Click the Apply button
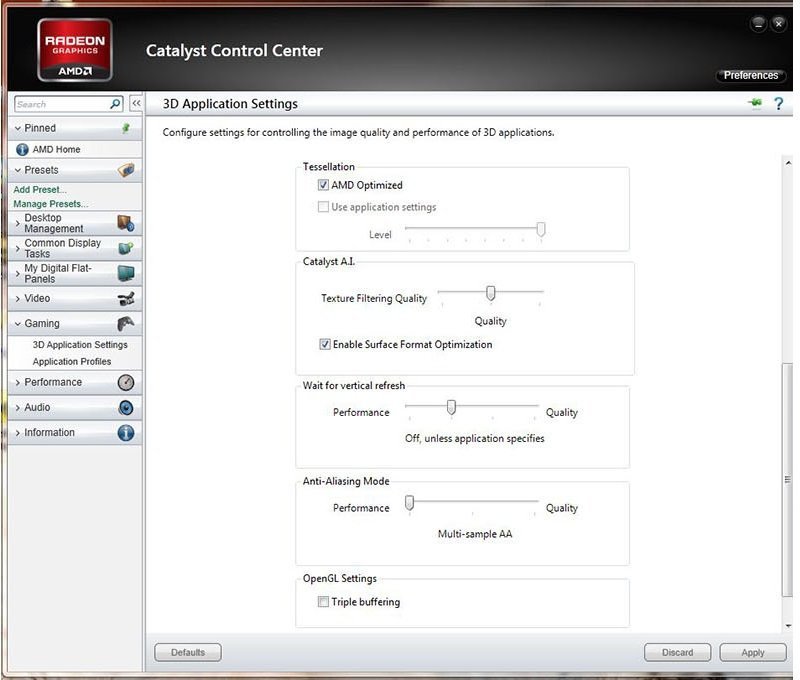Image resolution: width=800 pixels, height=680 pixels. (753, 652)
